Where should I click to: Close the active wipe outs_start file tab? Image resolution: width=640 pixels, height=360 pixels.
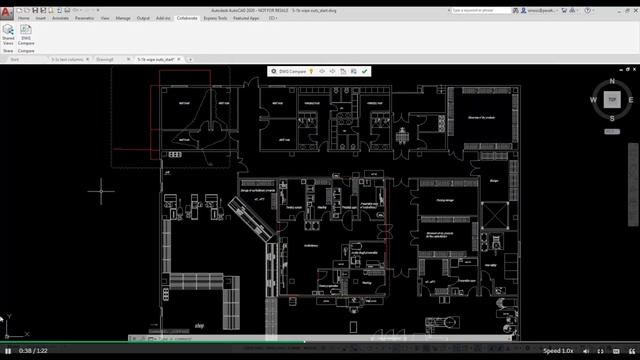pyautogui.click(x=179, y=59)
